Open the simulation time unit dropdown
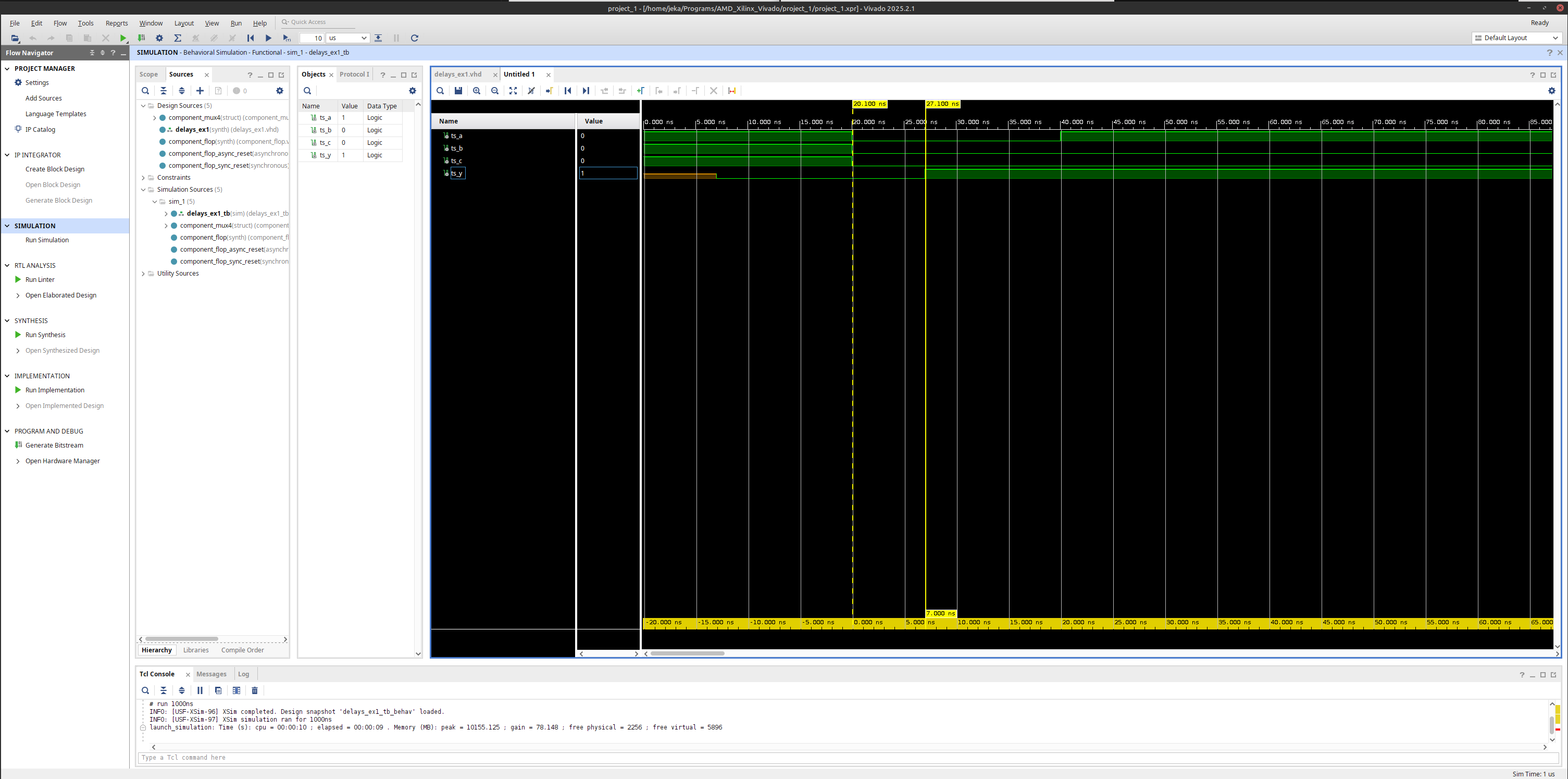This screenshot has width=1568, height=779. tap(347, 39)
